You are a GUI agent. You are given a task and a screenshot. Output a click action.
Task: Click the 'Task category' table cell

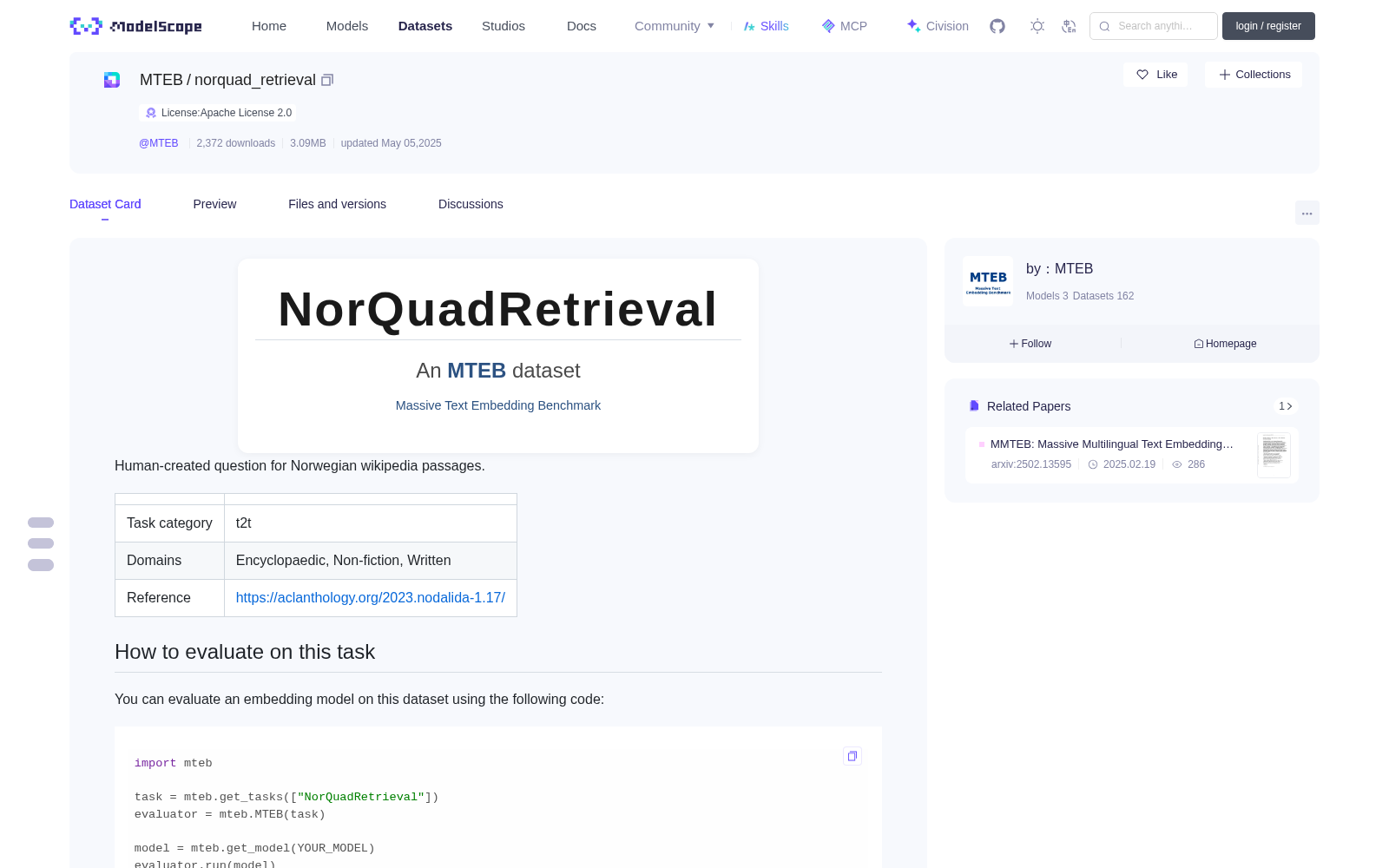coord(169,523)
